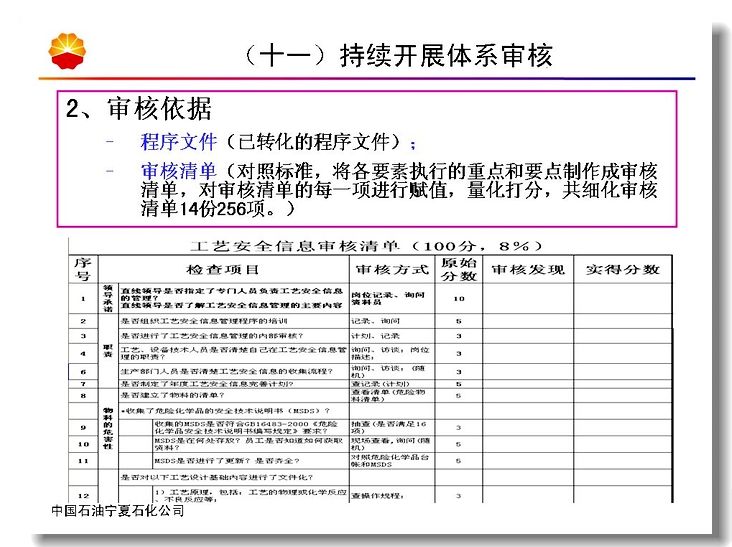Click the '职责' category cell
This screenshot has width=732, height=547.
pos(108,351)
